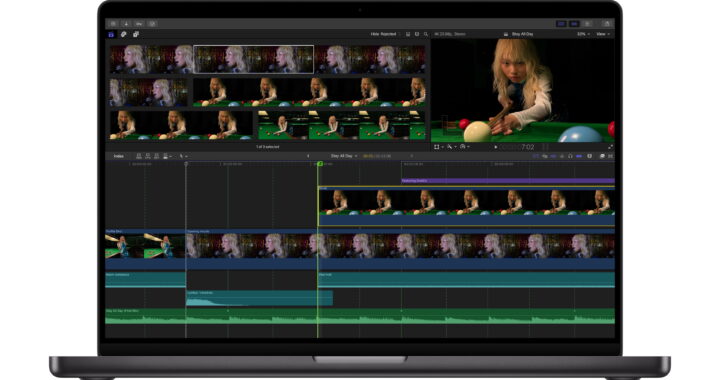720x380 pixels.
Task: Toggle audio skimming in timeline toolbar
Action: [562, 156]
